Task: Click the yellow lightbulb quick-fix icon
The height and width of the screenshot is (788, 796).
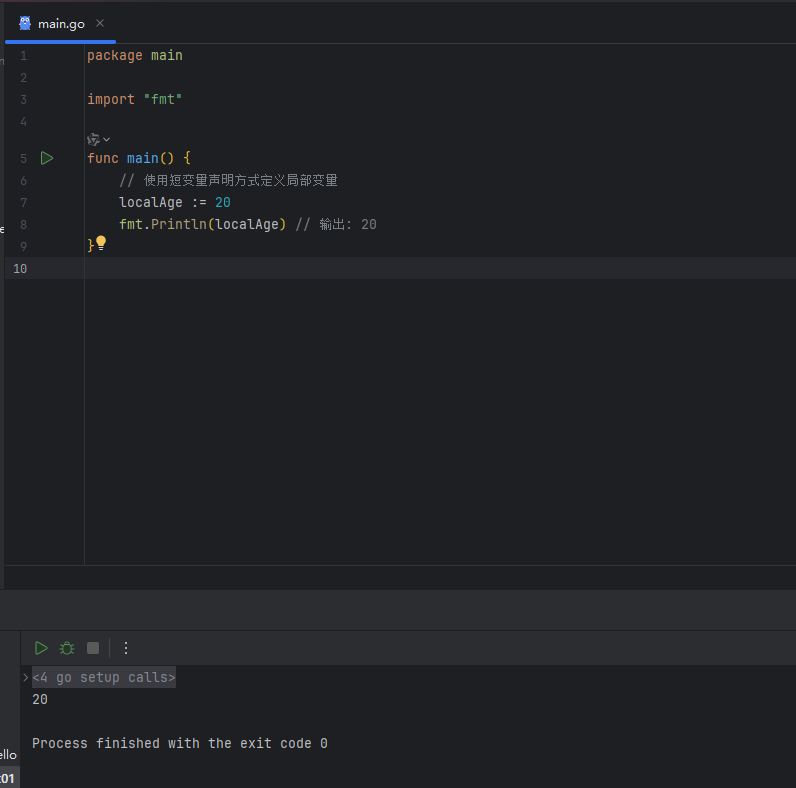Action: [x=100, y=243]
